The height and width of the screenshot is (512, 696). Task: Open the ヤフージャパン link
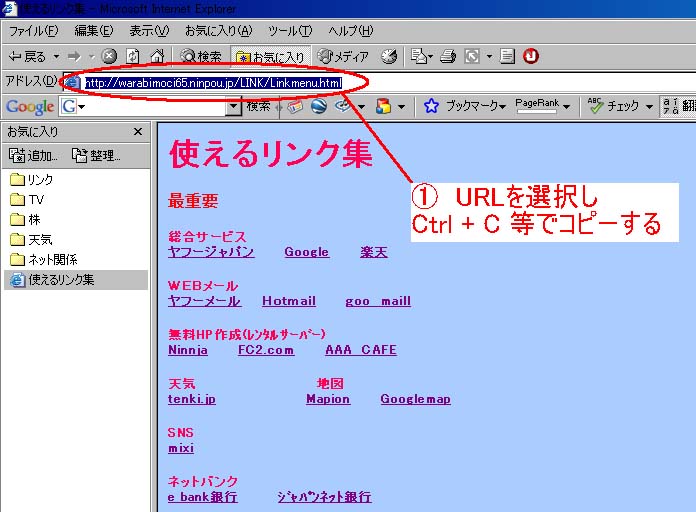[x=211, y=252]
